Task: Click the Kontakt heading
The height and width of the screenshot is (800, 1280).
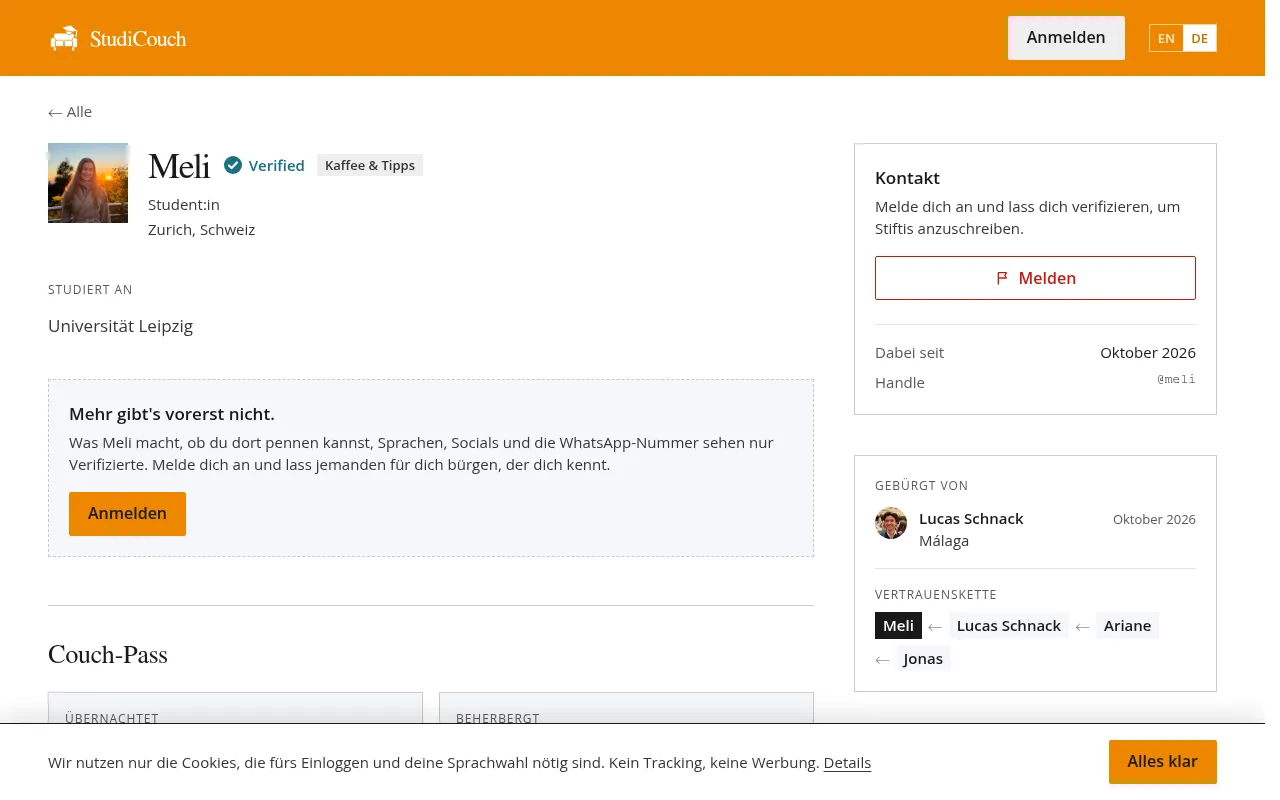Action: click(x=907, y=178)
